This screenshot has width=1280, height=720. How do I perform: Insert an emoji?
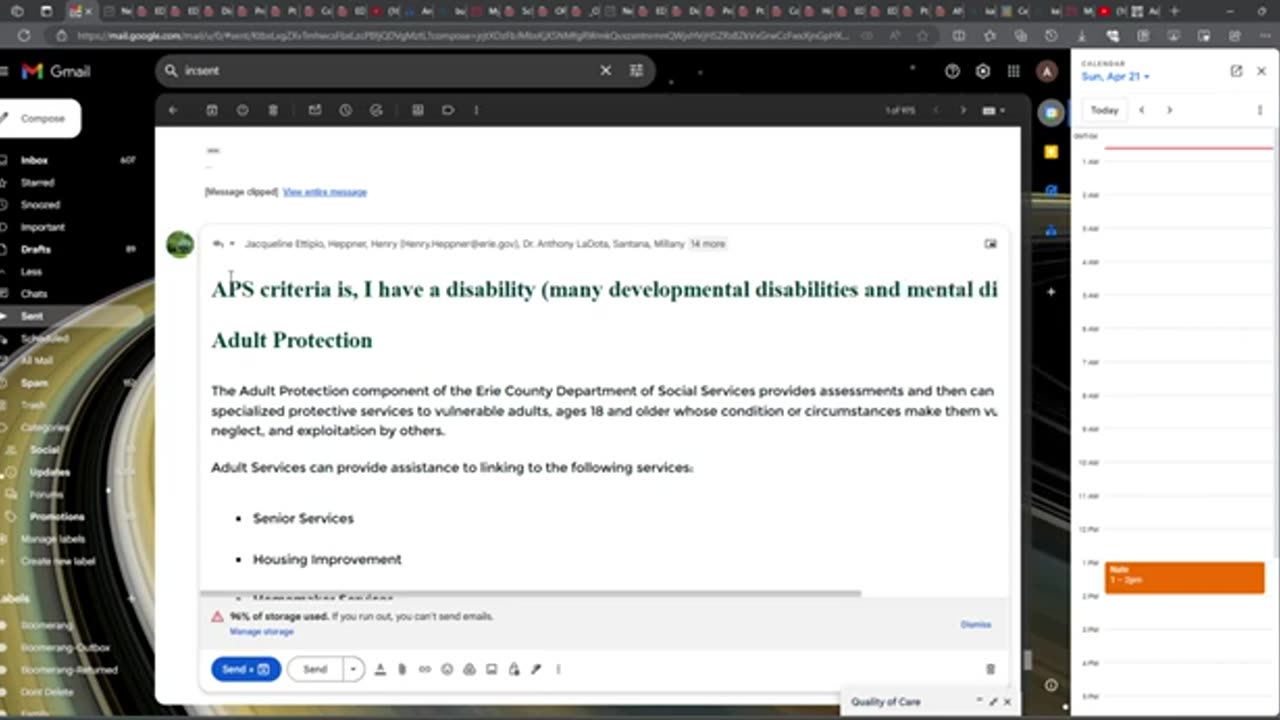447,669
